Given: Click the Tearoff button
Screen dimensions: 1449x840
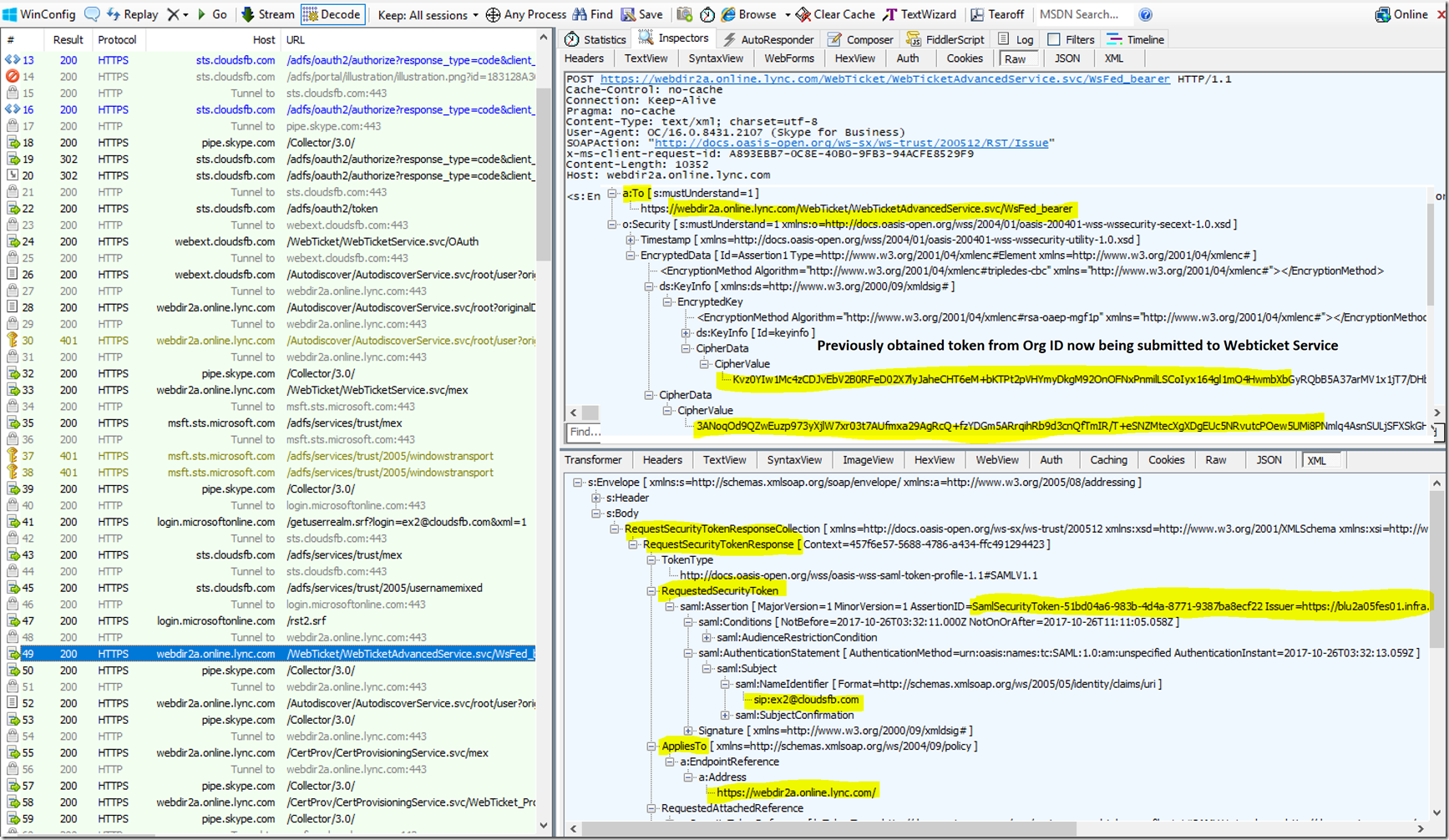Looking at the screenshot, I should pos(997,14).
